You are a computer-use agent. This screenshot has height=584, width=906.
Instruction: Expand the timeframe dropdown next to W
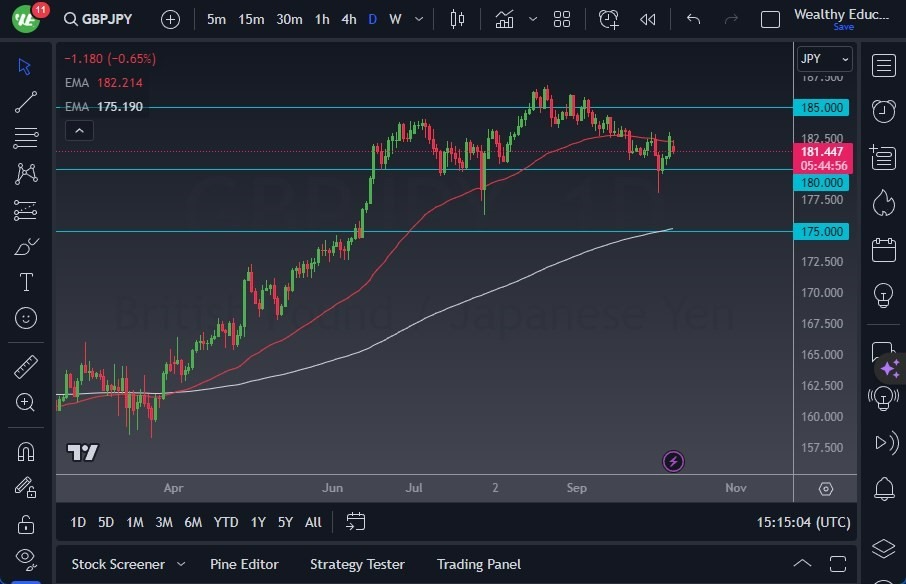[417, 18]
